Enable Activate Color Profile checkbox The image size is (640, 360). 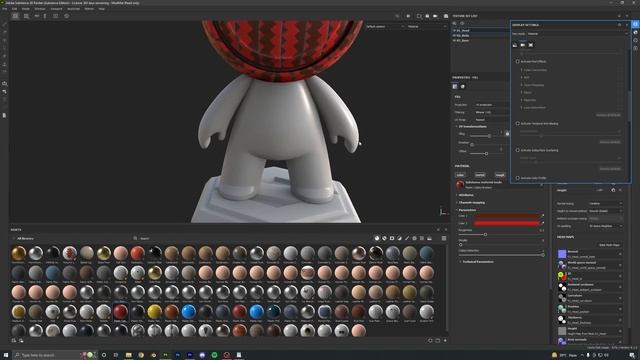(x=518, y=178)
